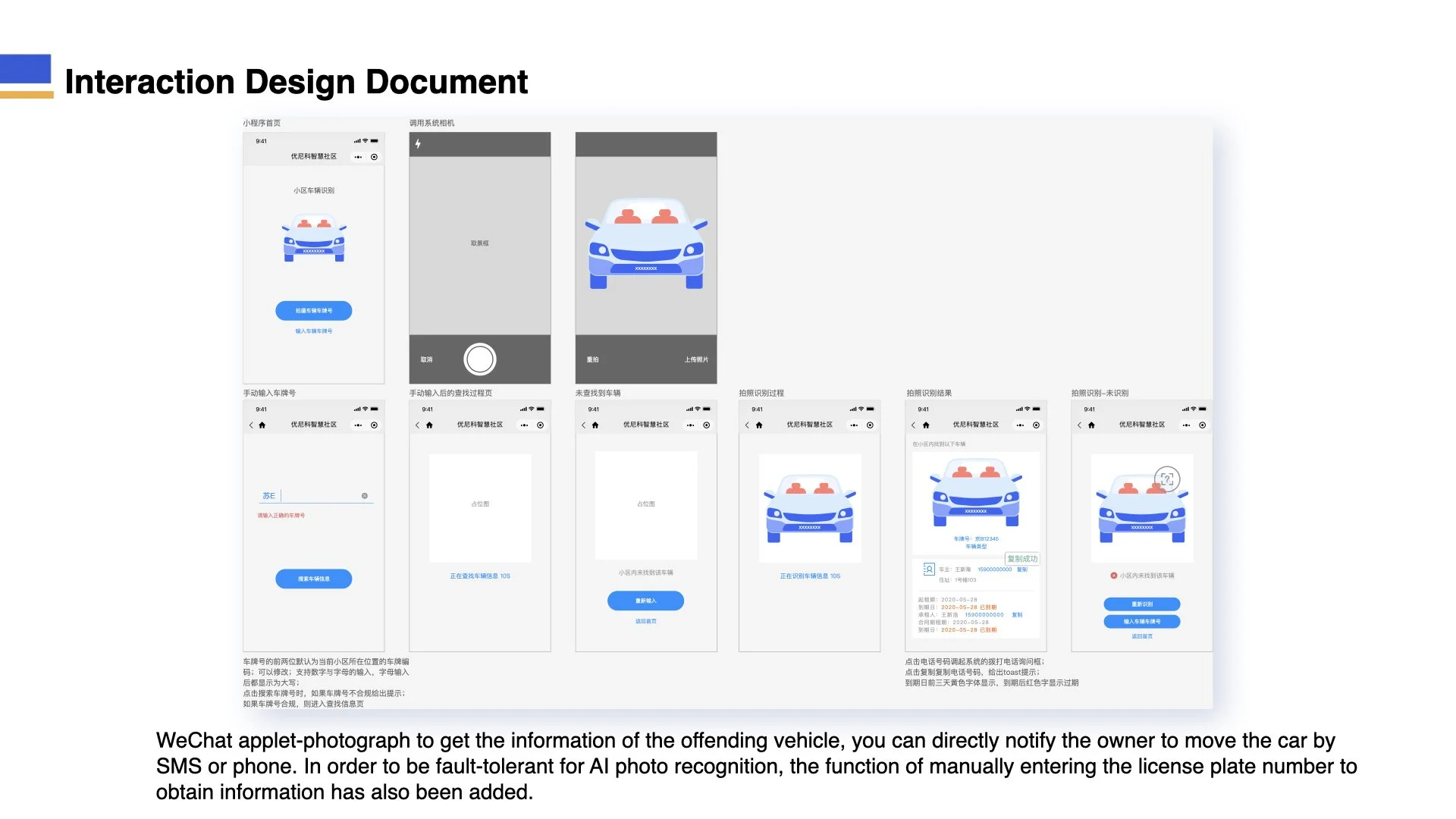Tap 上传照片 on the camera preview screen
1456x819 pixels.
coord(695,359)
